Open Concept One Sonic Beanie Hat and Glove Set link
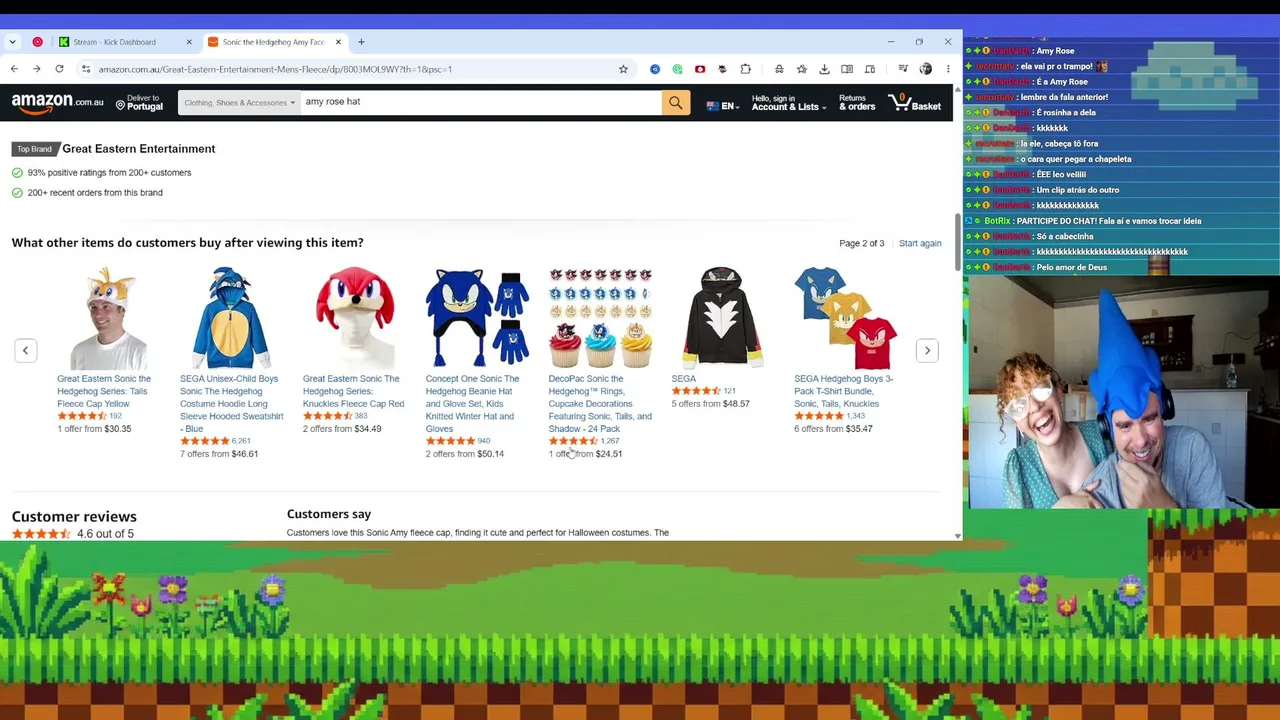Image resolution: width=1280 pixels, height=720 pixels. 472,404
